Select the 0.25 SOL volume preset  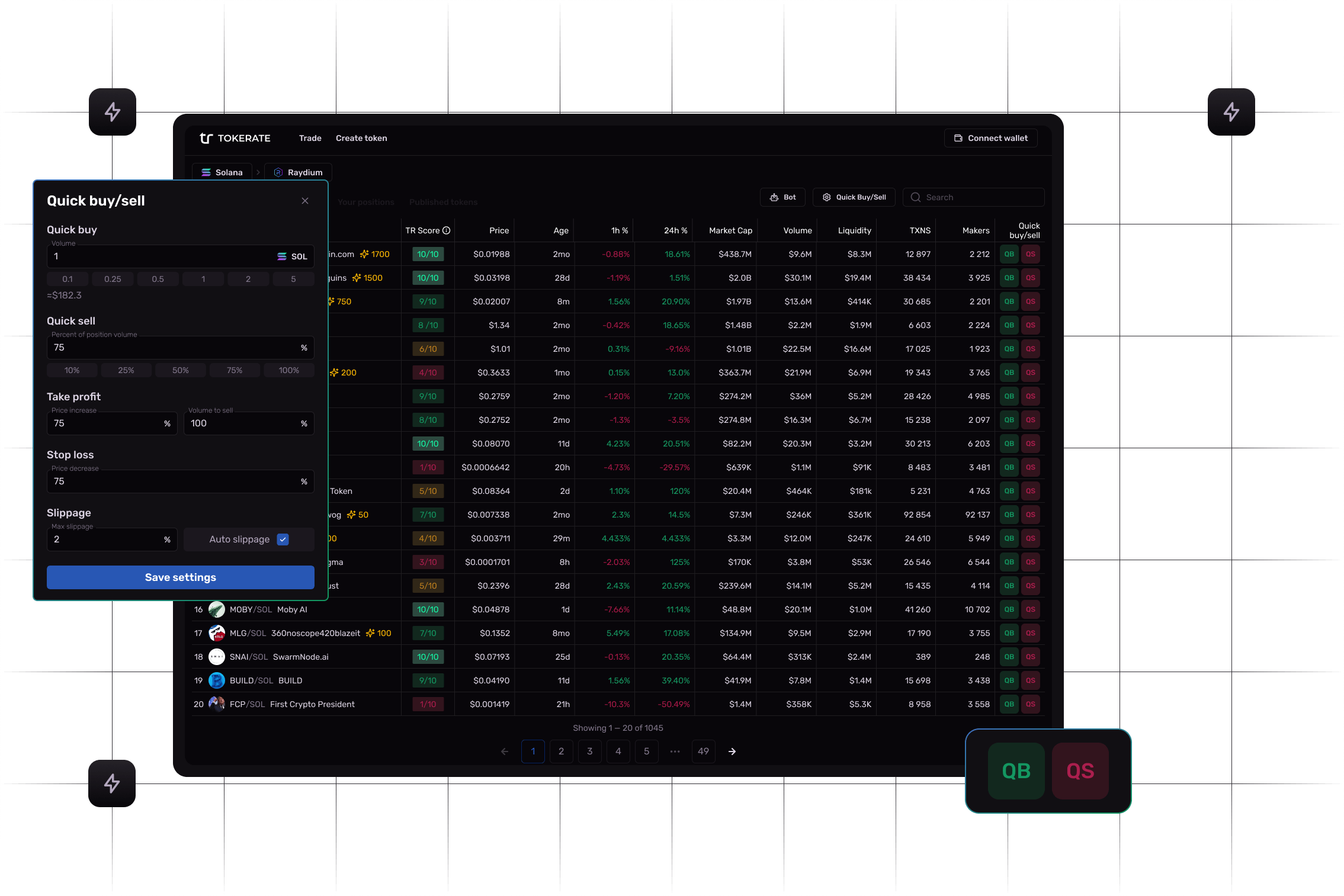click(x=113, y=279)
